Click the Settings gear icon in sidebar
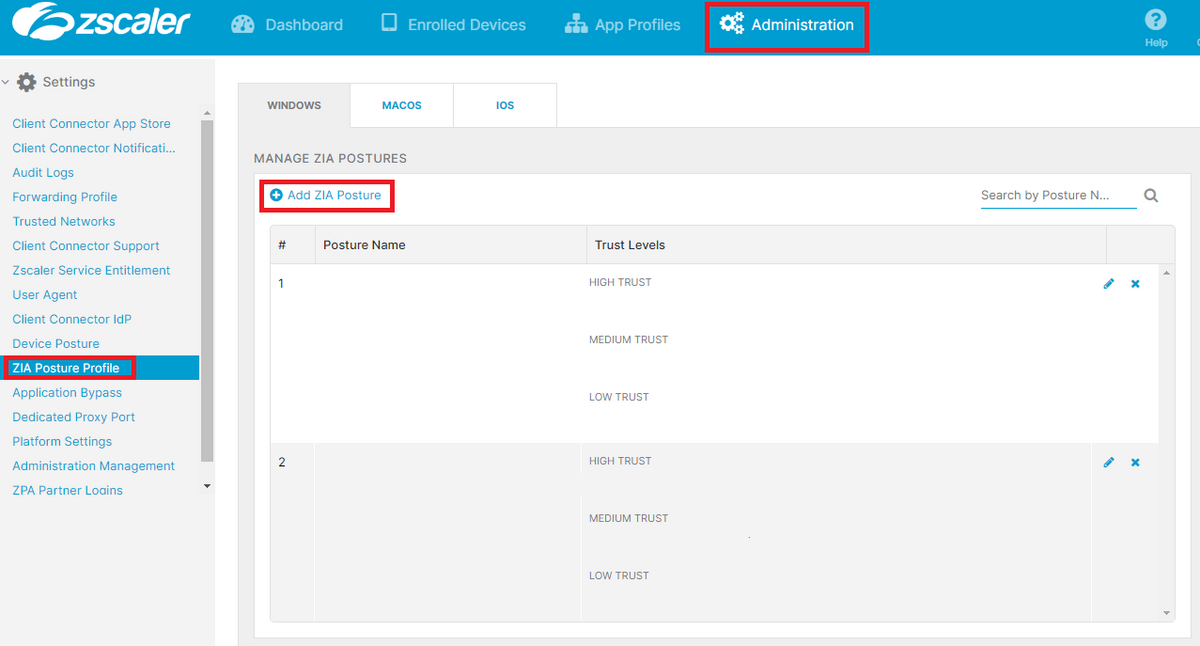The width and height of the screenshot is (1200, 646). point(27,82)
